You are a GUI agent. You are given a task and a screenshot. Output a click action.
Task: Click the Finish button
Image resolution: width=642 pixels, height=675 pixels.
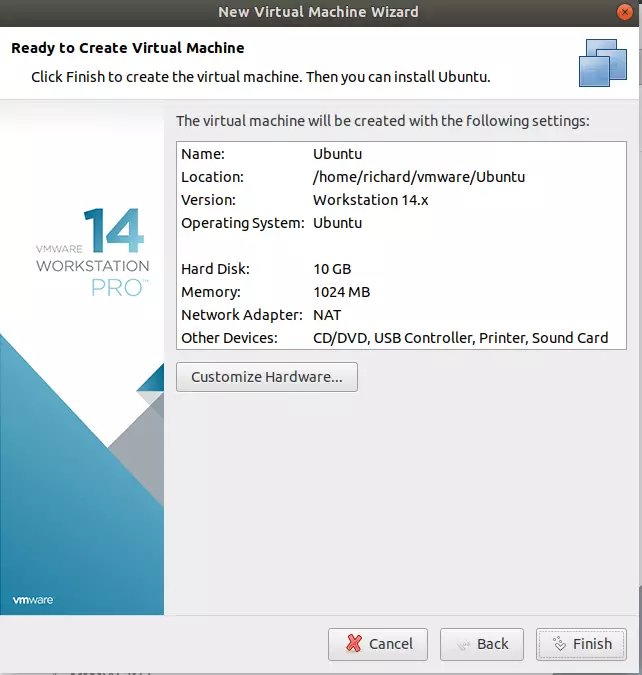pos(581,644)
